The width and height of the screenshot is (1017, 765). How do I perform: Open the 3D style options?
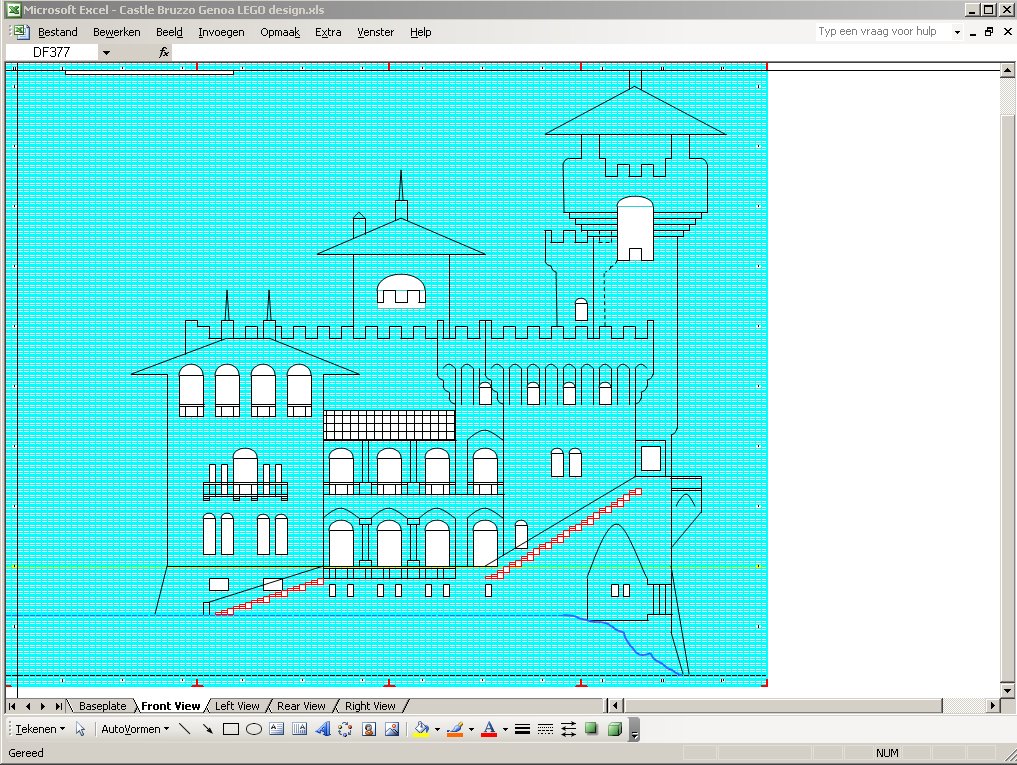[615, 729]
